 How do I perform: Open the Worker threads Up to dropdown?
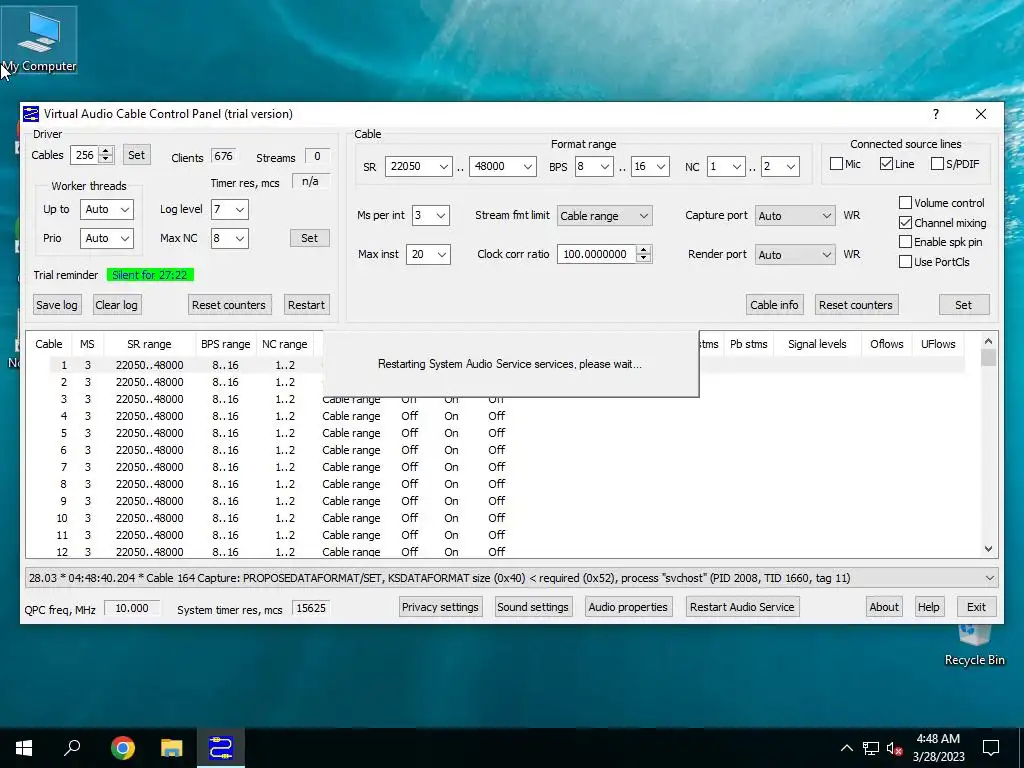coord(107,210)
